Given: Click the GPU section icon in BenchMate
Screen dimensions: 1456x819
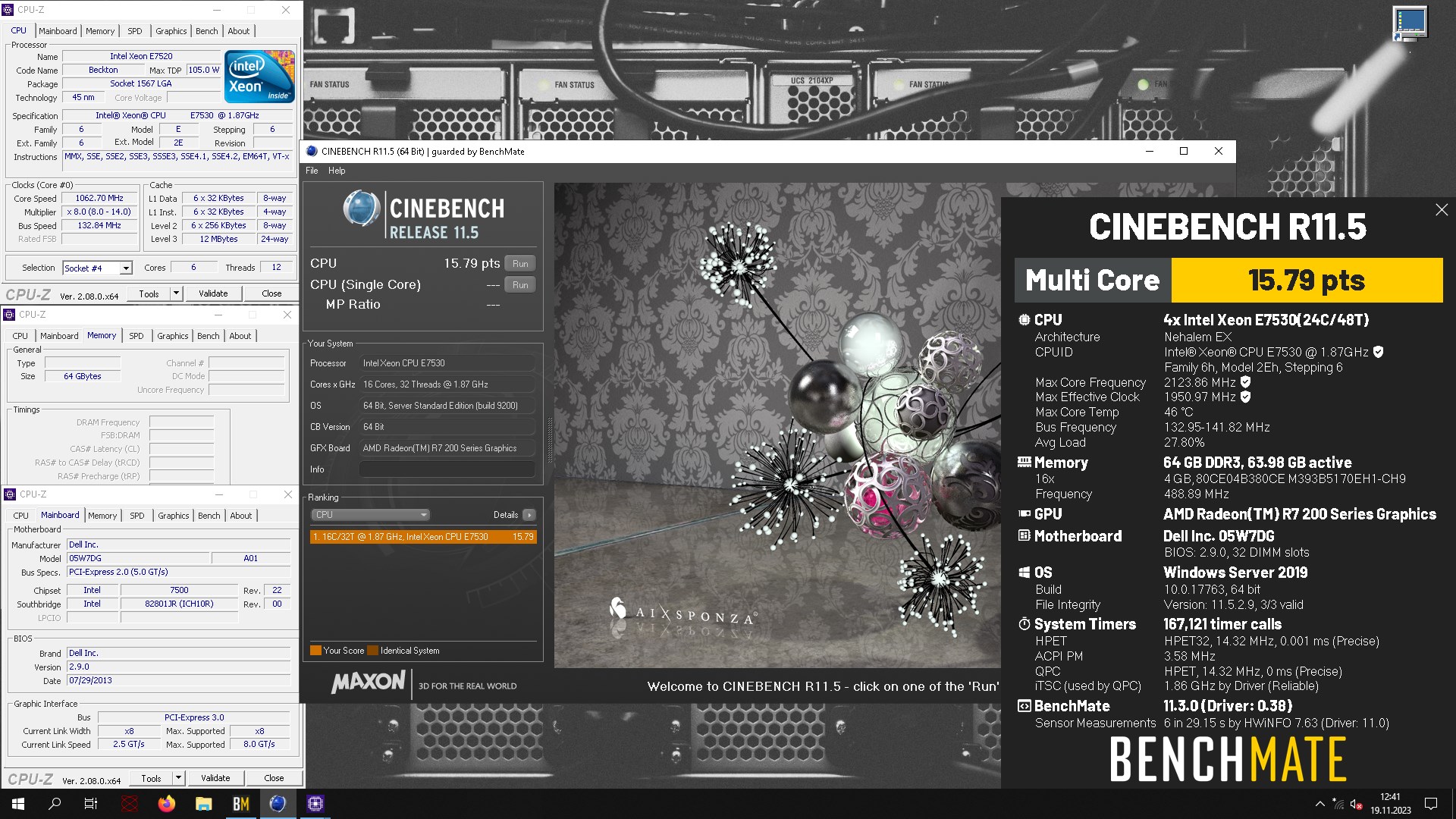Looking at the screenshot, I should coord(1025,514).
